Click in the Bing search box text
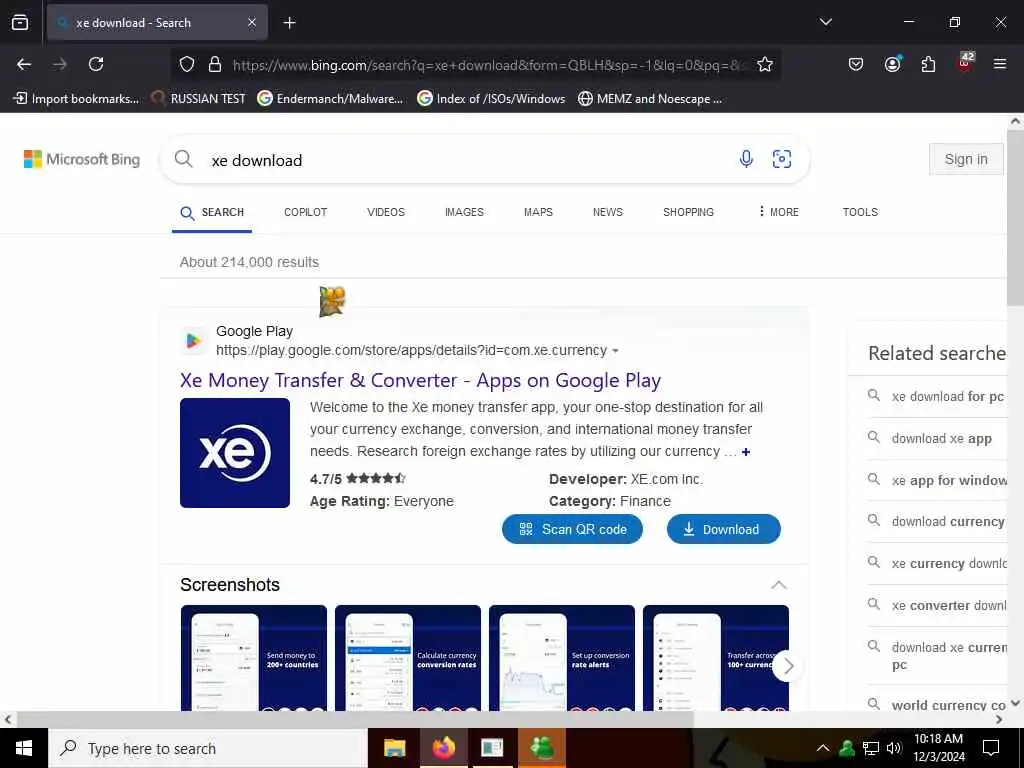The height and width of the screenshot is (768, 1024). coord(257,160)
